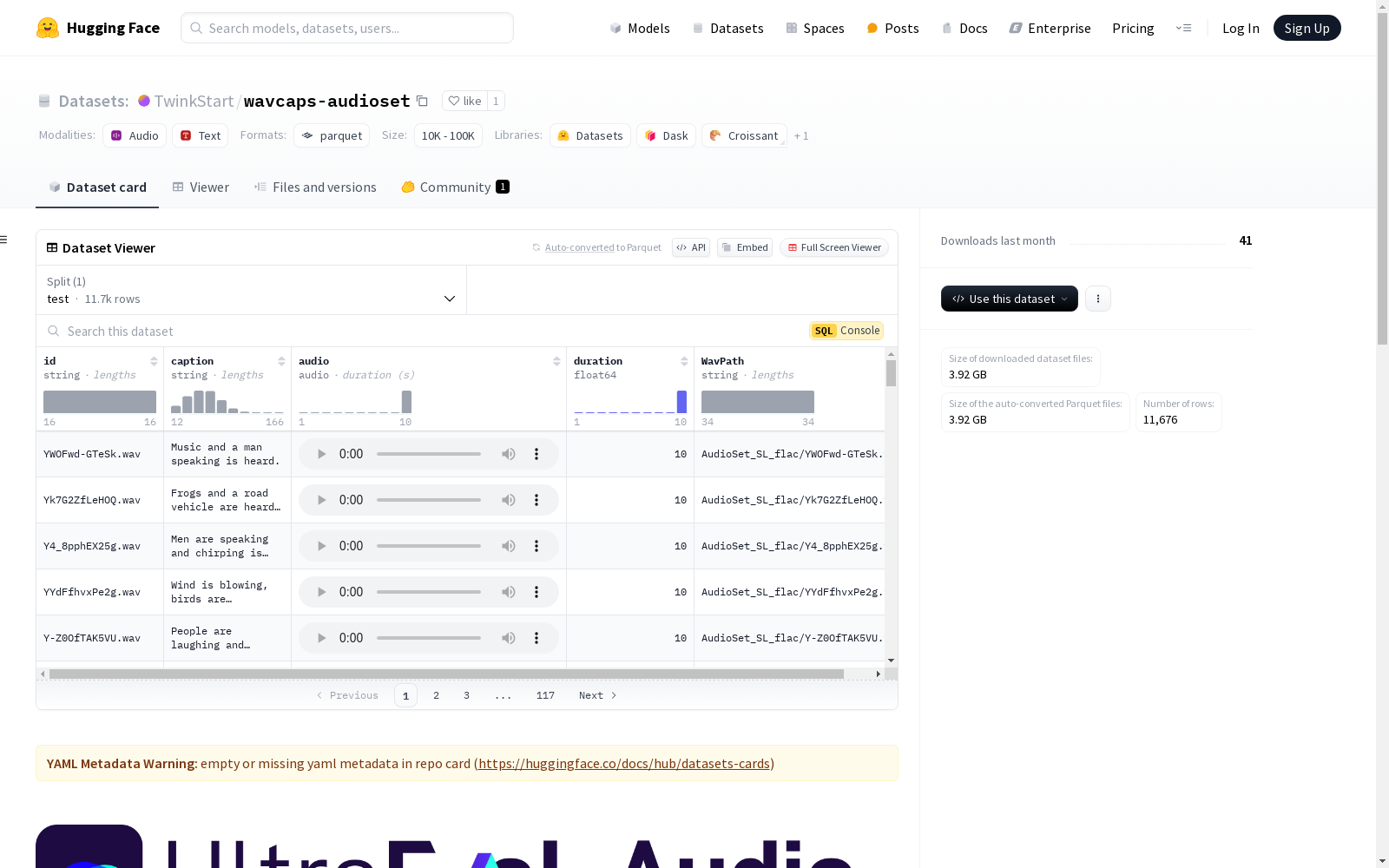Open Use this dataset dropdown
This screenshot has width=1389, height=868.
click(1010, 299)
